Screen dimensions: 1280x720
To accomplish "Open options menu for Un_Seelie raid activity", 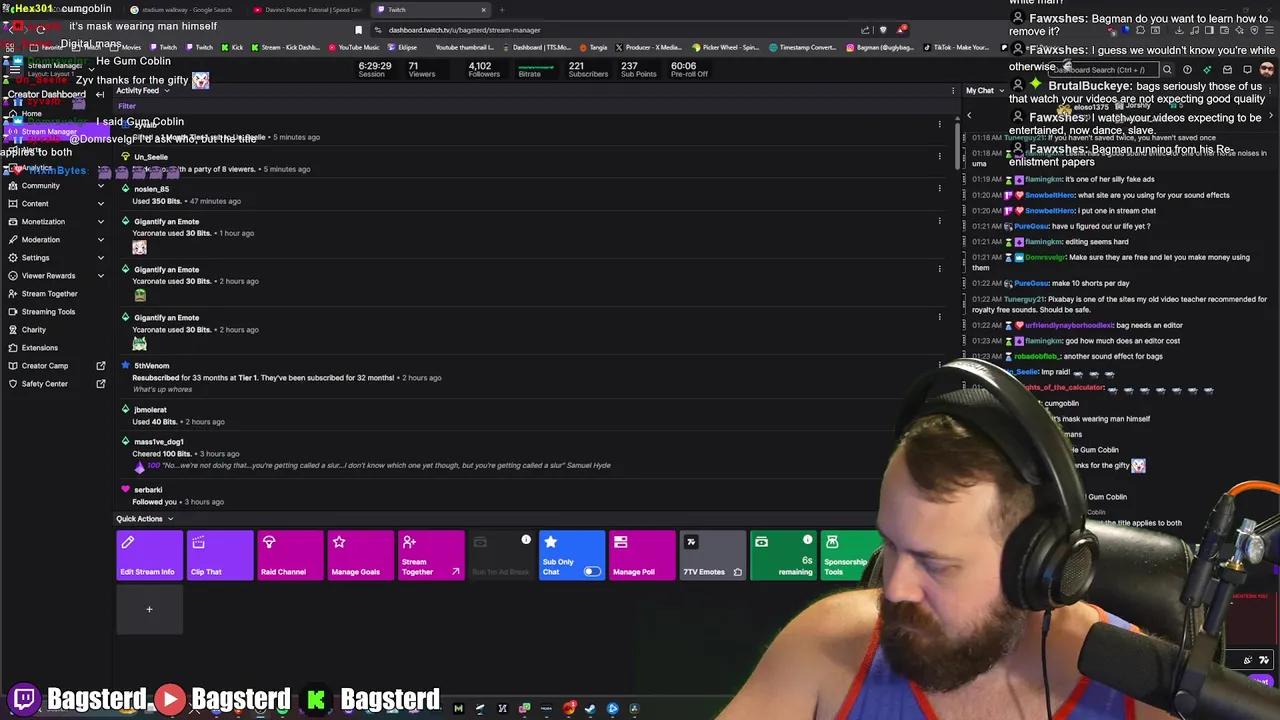I will click(939, 156).
